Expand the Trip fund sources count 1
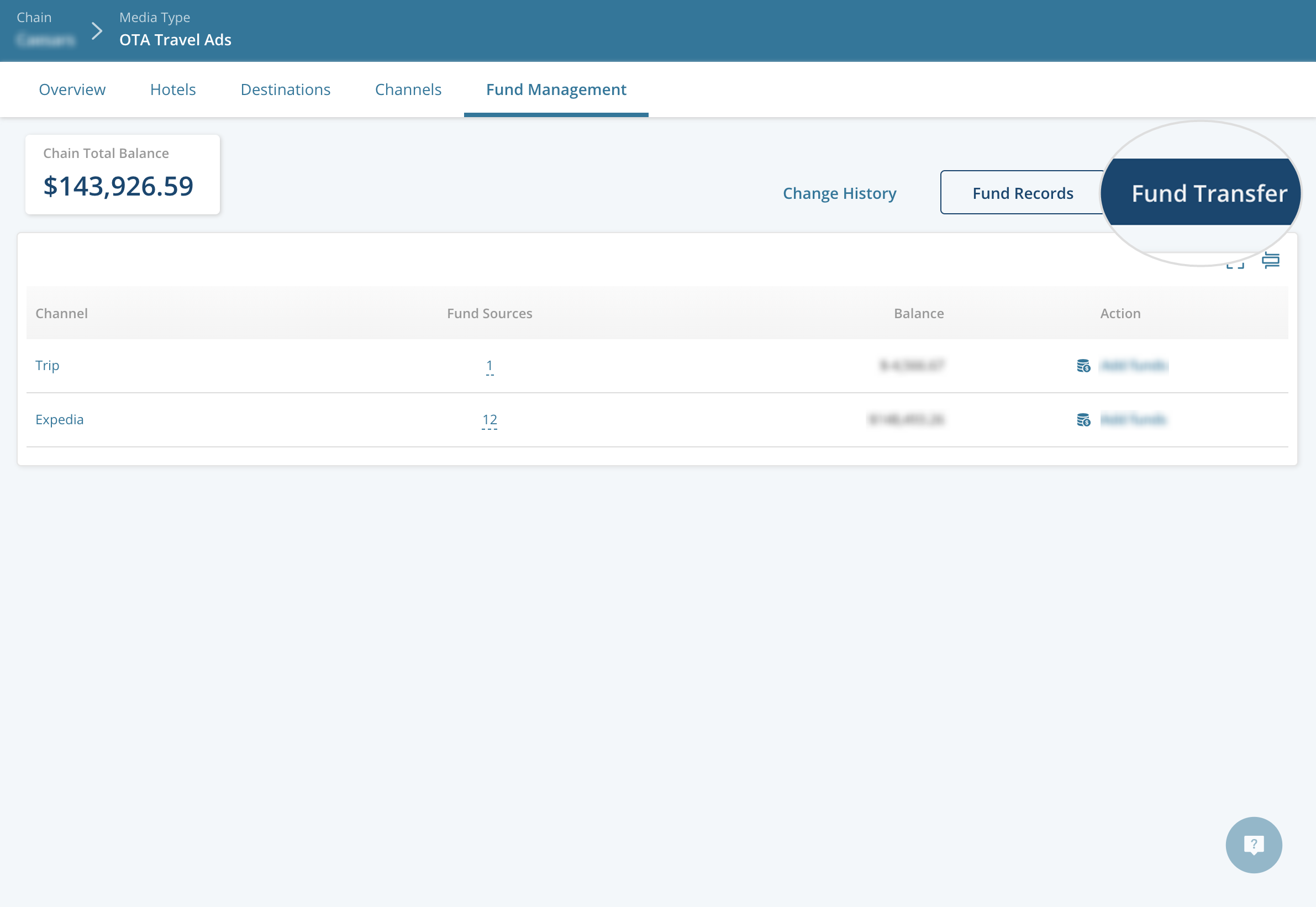 pos(489,366)
